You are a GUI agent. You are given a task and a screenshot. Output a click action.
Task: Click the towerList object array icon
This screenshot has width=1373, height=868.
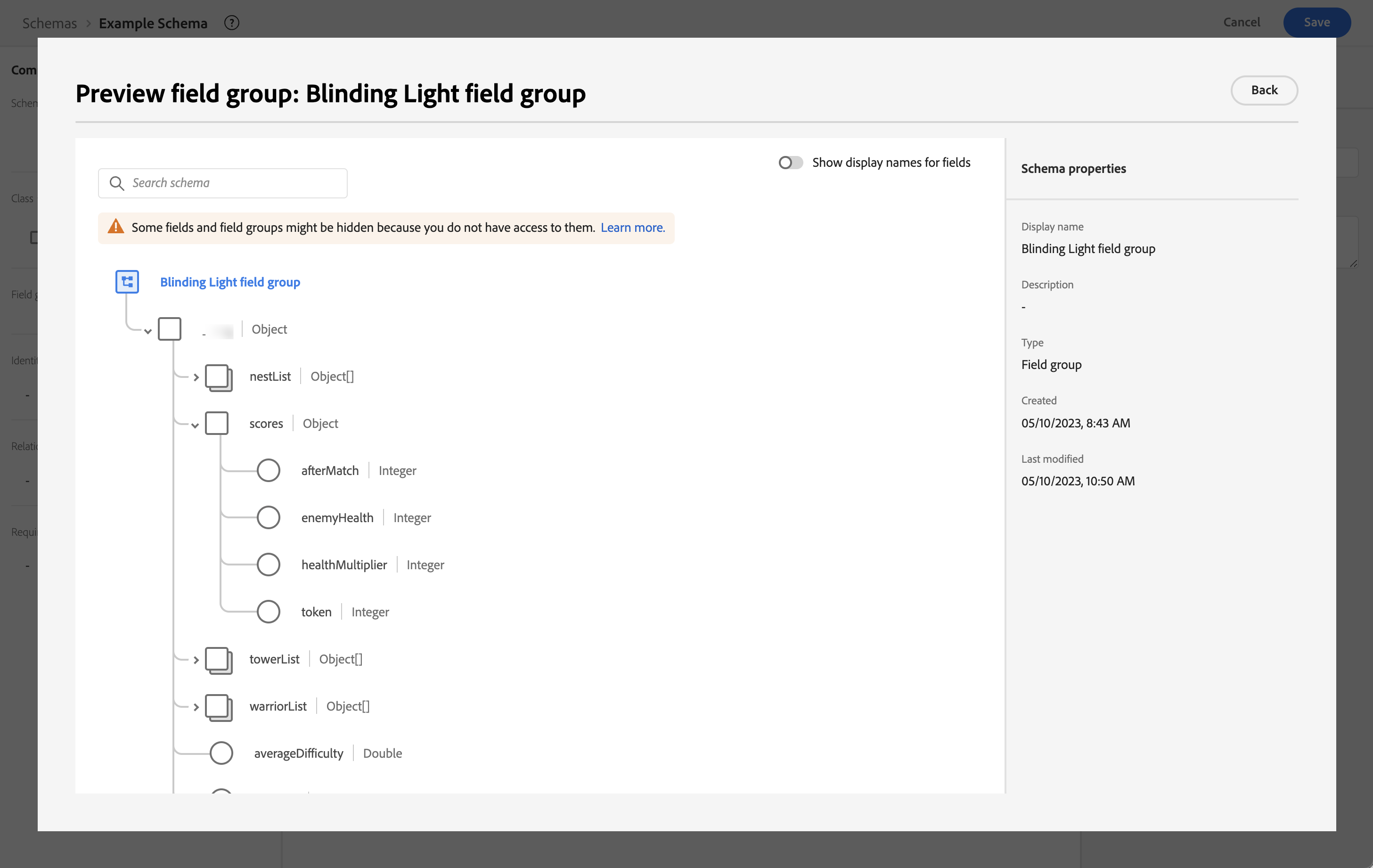click(x=218, y=660)
